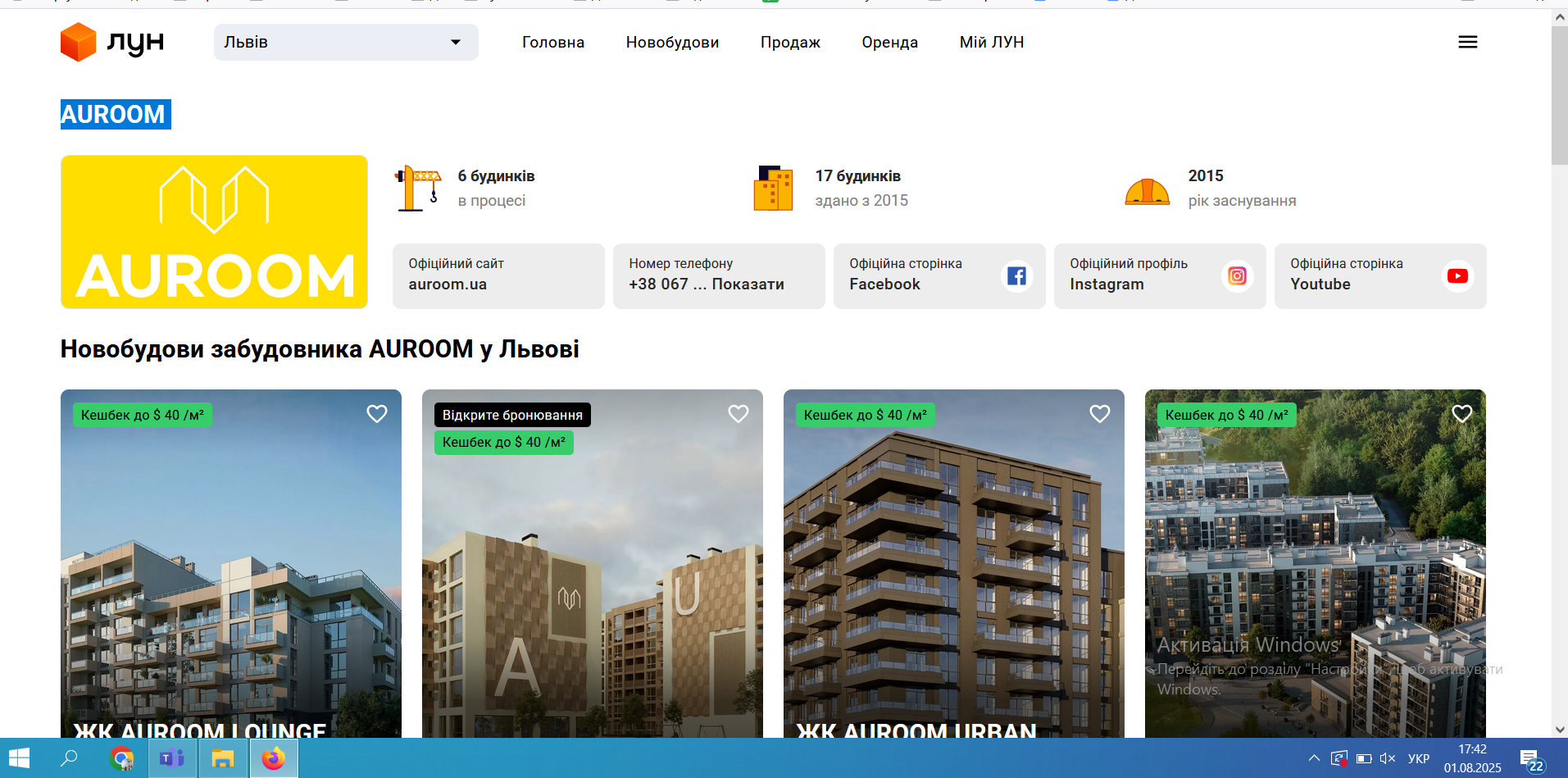1568x778 pixels.
Task: Expand city list with the dropdown arrow
Action: point(456,42)
